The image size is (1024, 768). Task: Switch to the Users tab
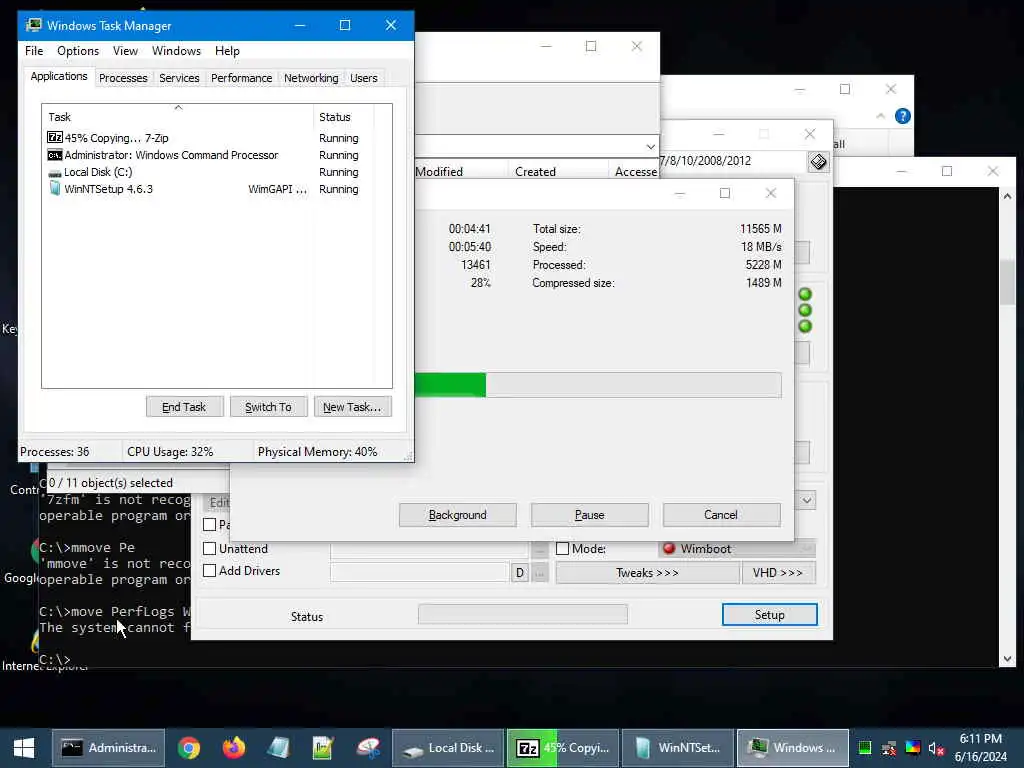tap(364, 78)
